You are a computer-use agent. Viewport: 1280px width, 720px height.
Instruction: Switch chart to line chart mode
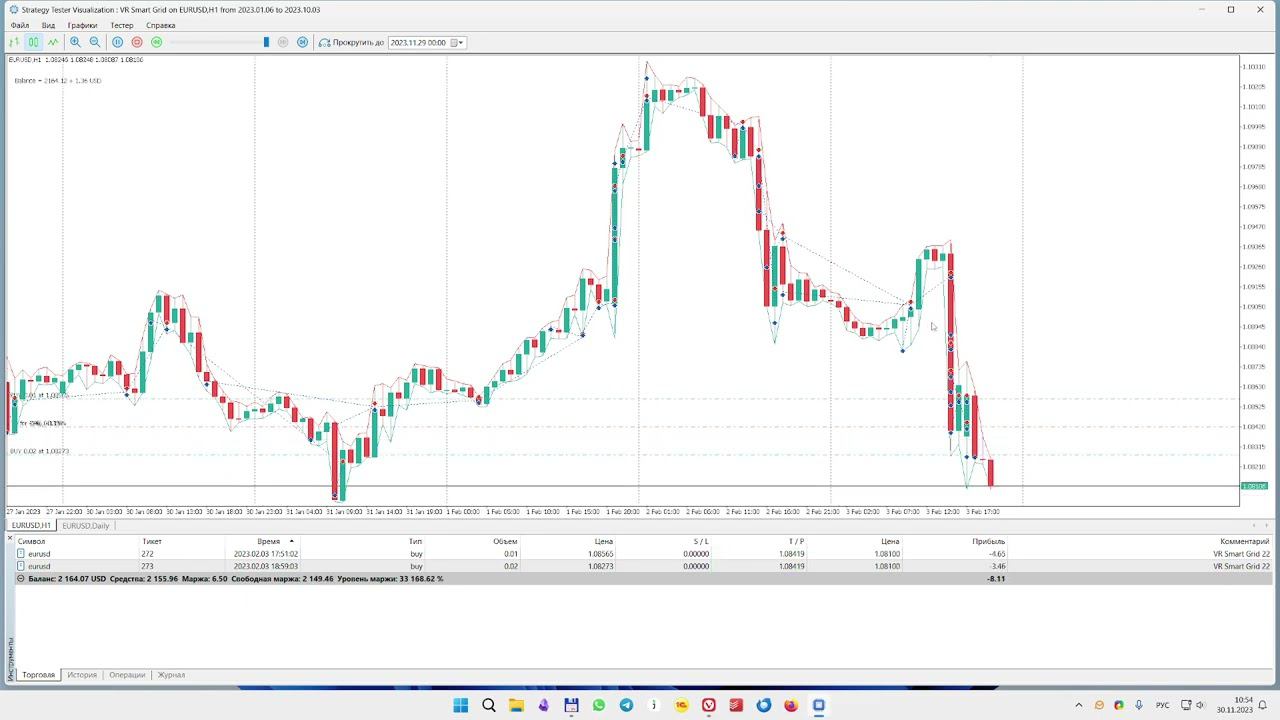coord(52,42)
